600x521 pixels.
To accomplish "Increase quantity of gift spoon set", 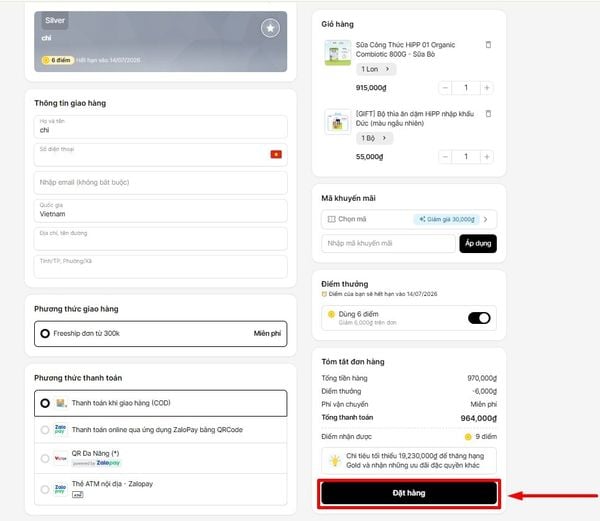I will tap(487, 157).
